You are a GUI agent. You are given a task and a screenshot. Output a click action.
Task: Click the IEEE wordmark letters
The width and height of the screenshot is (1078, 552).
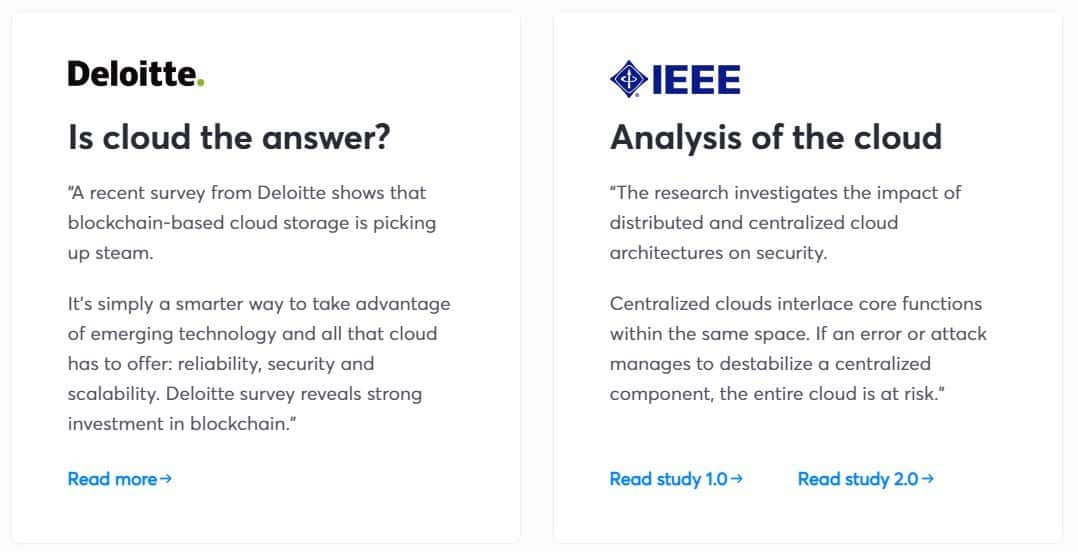(x=696, y=80)
